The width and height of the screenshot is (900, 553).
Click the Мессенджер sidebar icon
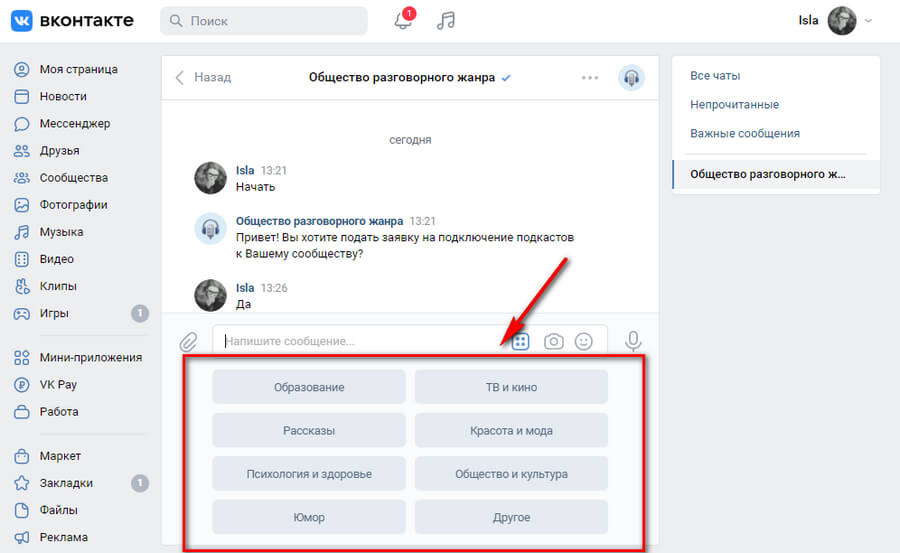point(21,123)
